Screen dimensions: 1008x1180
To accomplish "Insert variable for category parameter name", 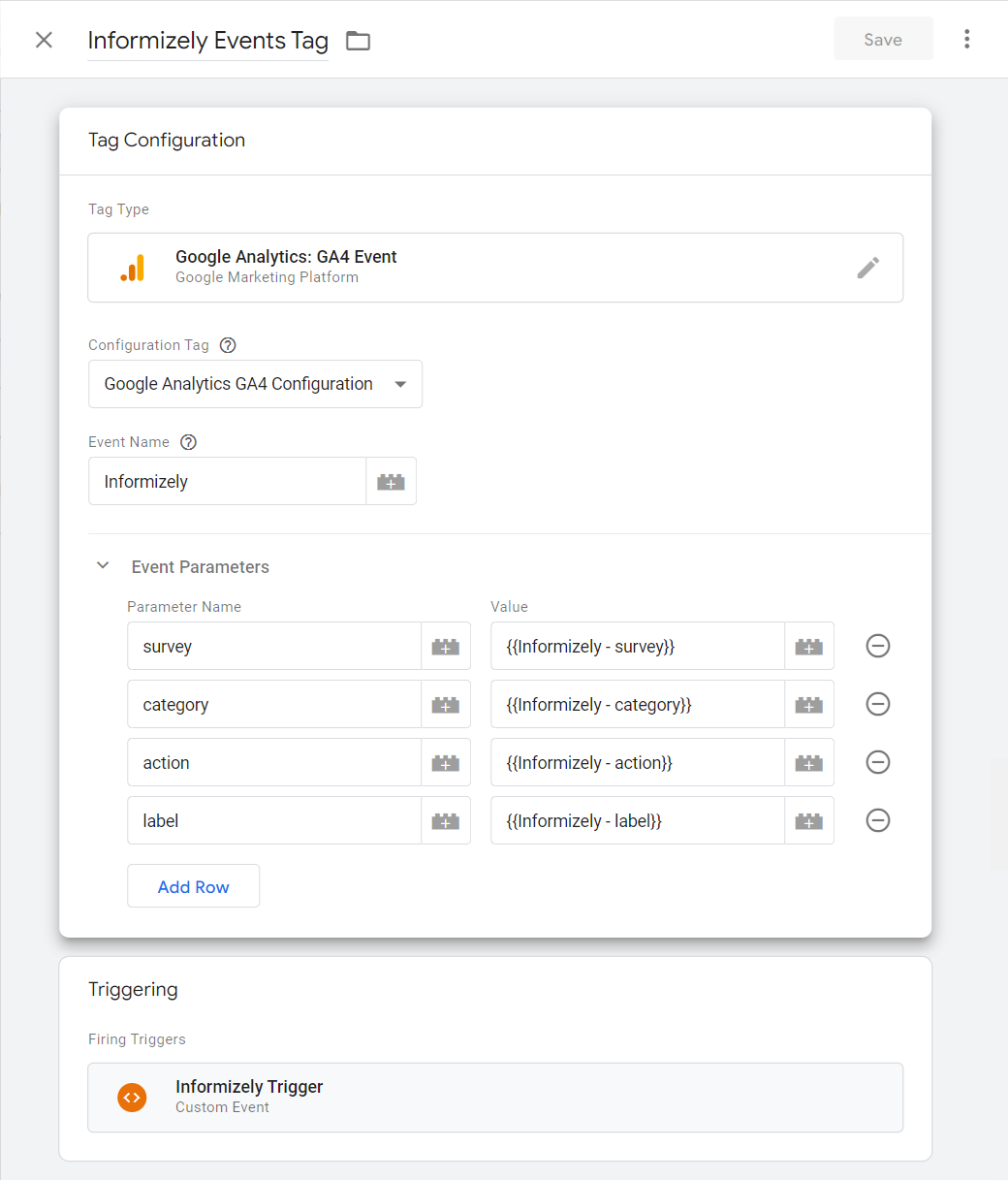I will tap(446, 704).
